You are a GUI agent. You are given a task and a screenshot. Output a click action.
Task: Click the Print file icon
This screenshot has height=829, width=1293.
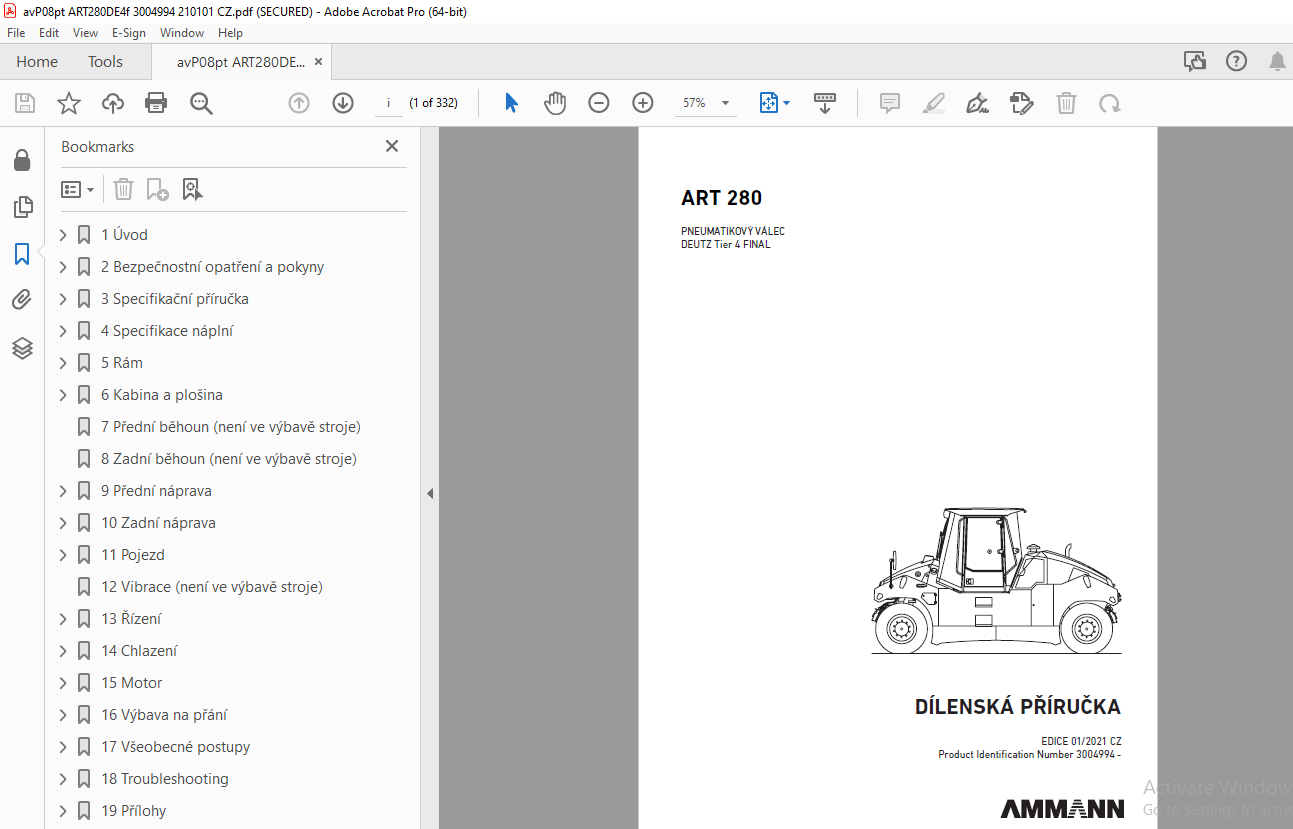coord(156,103)
